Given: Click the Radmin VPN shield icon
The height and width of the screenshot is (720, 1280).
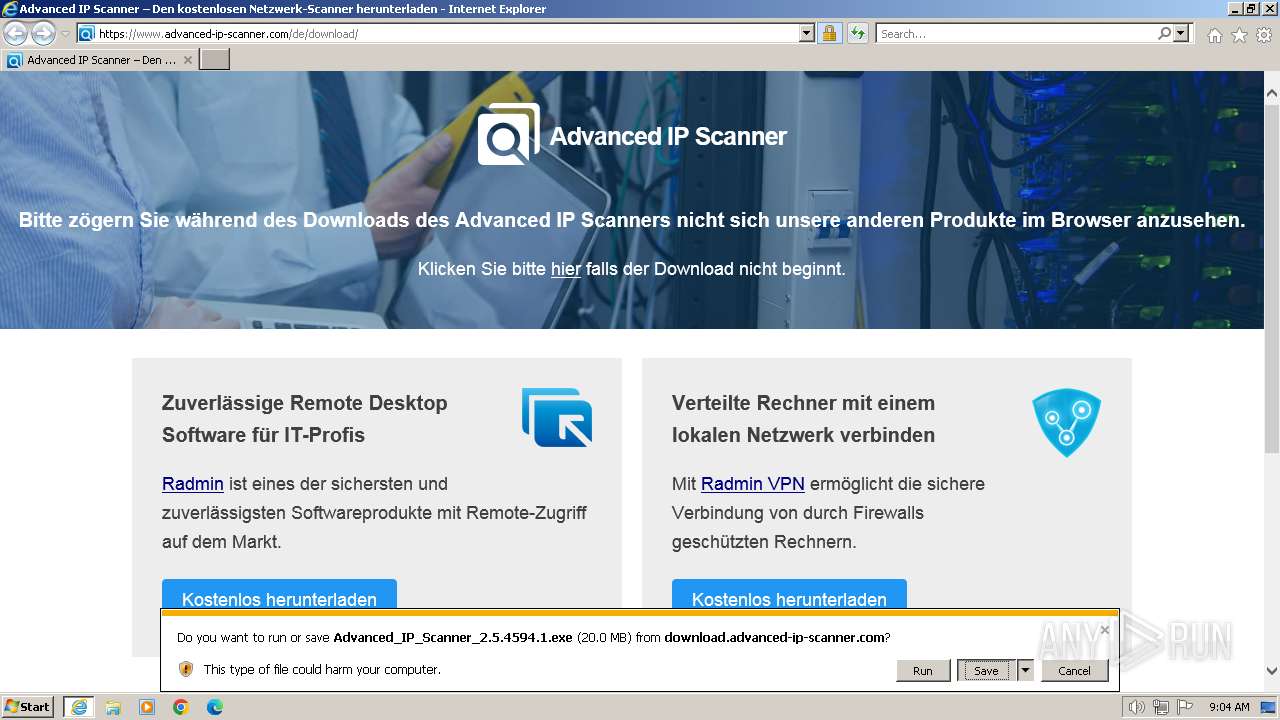Looking at the screenshot, I should pos(1066,423).
